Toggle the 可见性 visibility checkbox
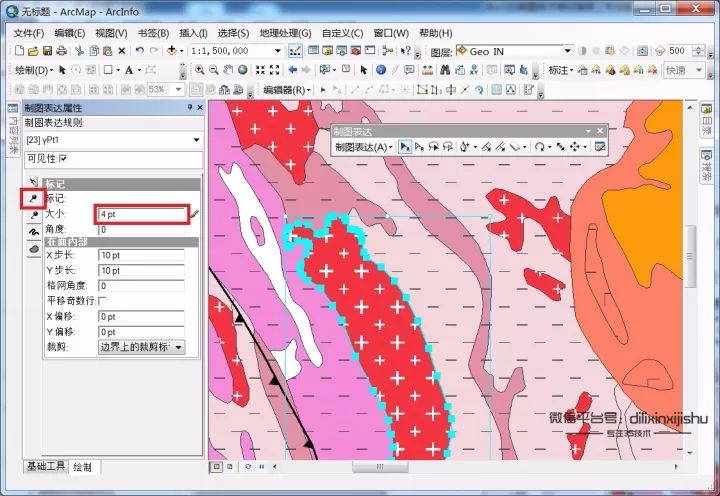 [x=63, y=158]
